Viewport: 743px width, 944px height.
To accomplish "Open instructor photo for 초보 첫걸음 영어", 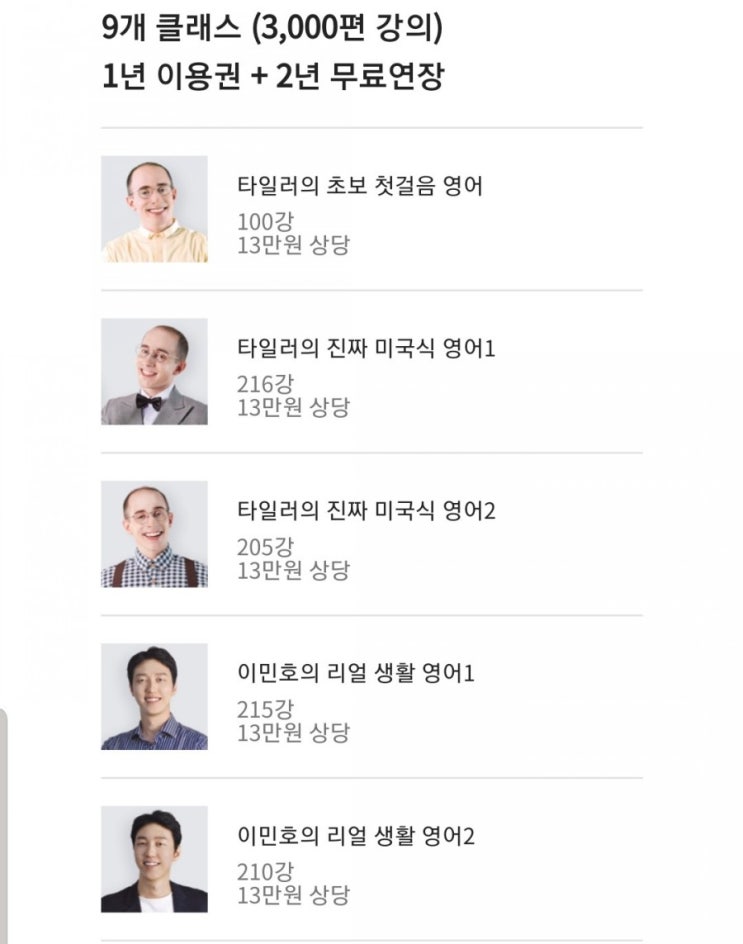I will (x=154, y=209).
